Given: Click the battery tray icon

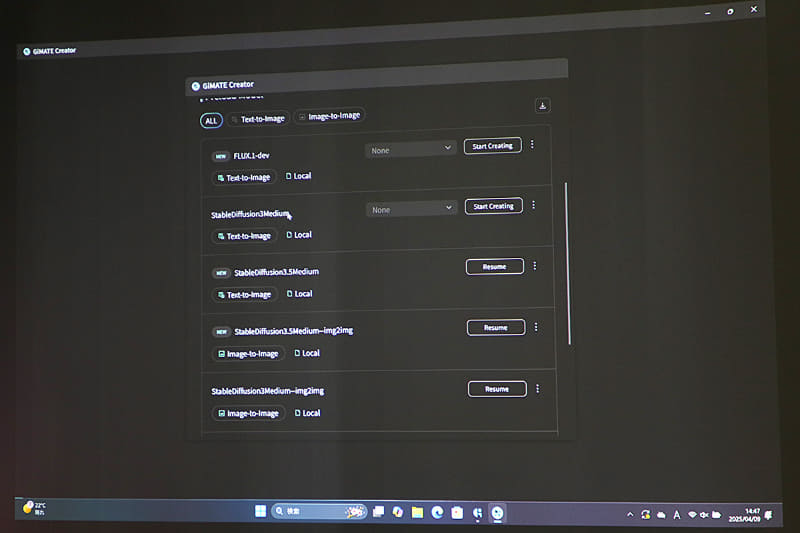Looking at the screenshot, I should point(716,515).
